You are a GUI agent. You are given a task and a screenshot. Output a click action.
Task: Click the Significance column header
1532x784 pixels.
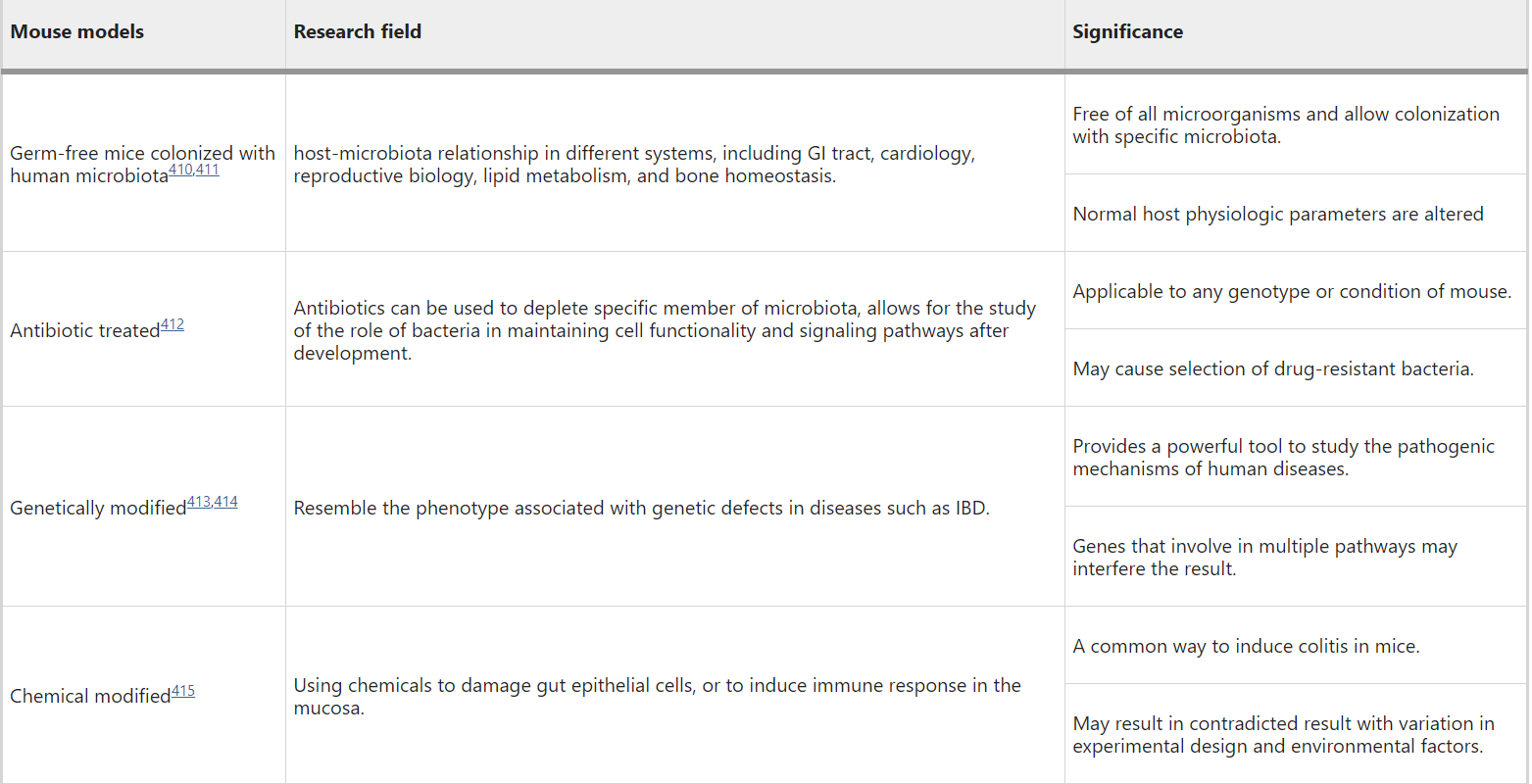1127,32
